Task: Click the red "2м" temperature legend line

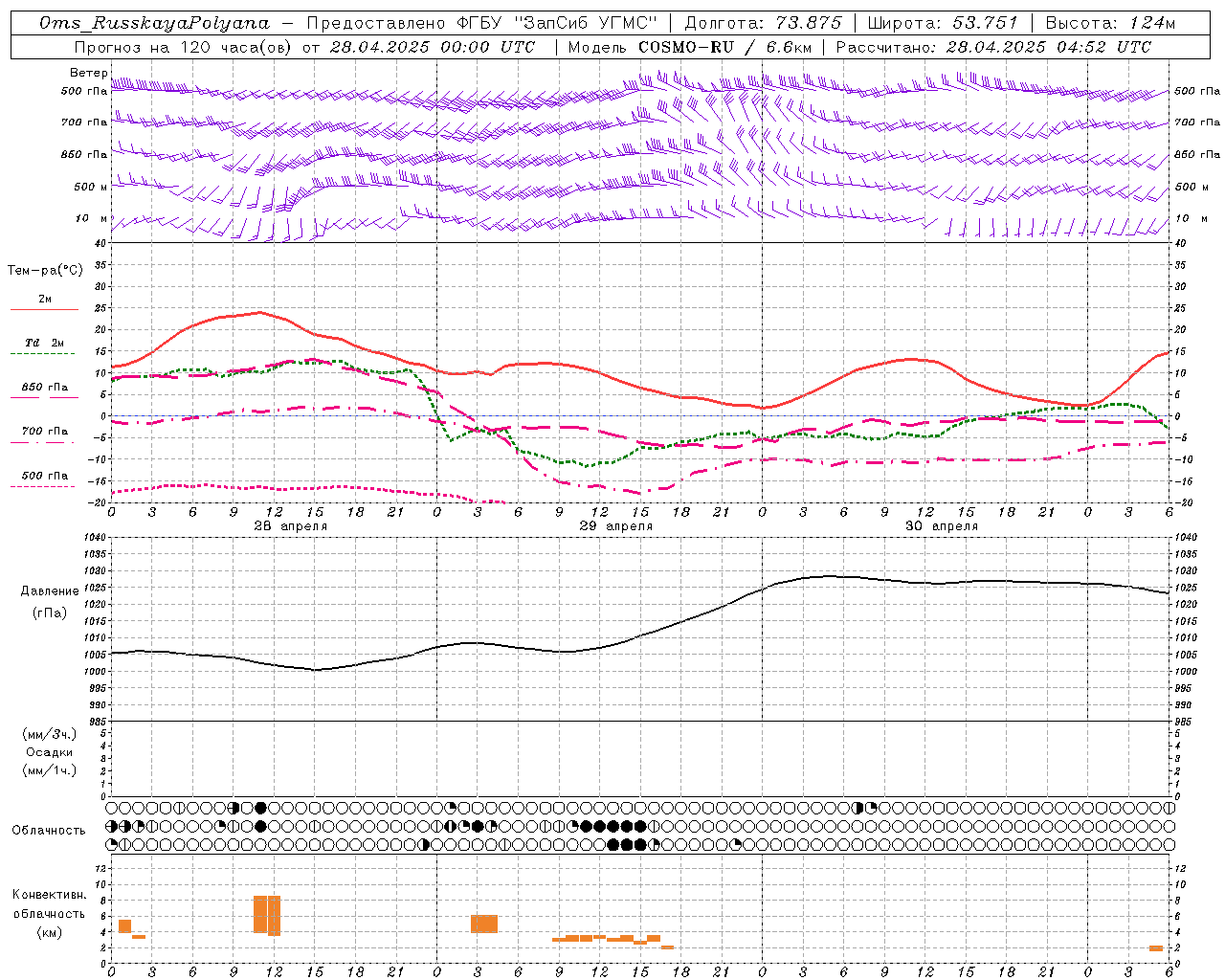Action: point(44,309)
